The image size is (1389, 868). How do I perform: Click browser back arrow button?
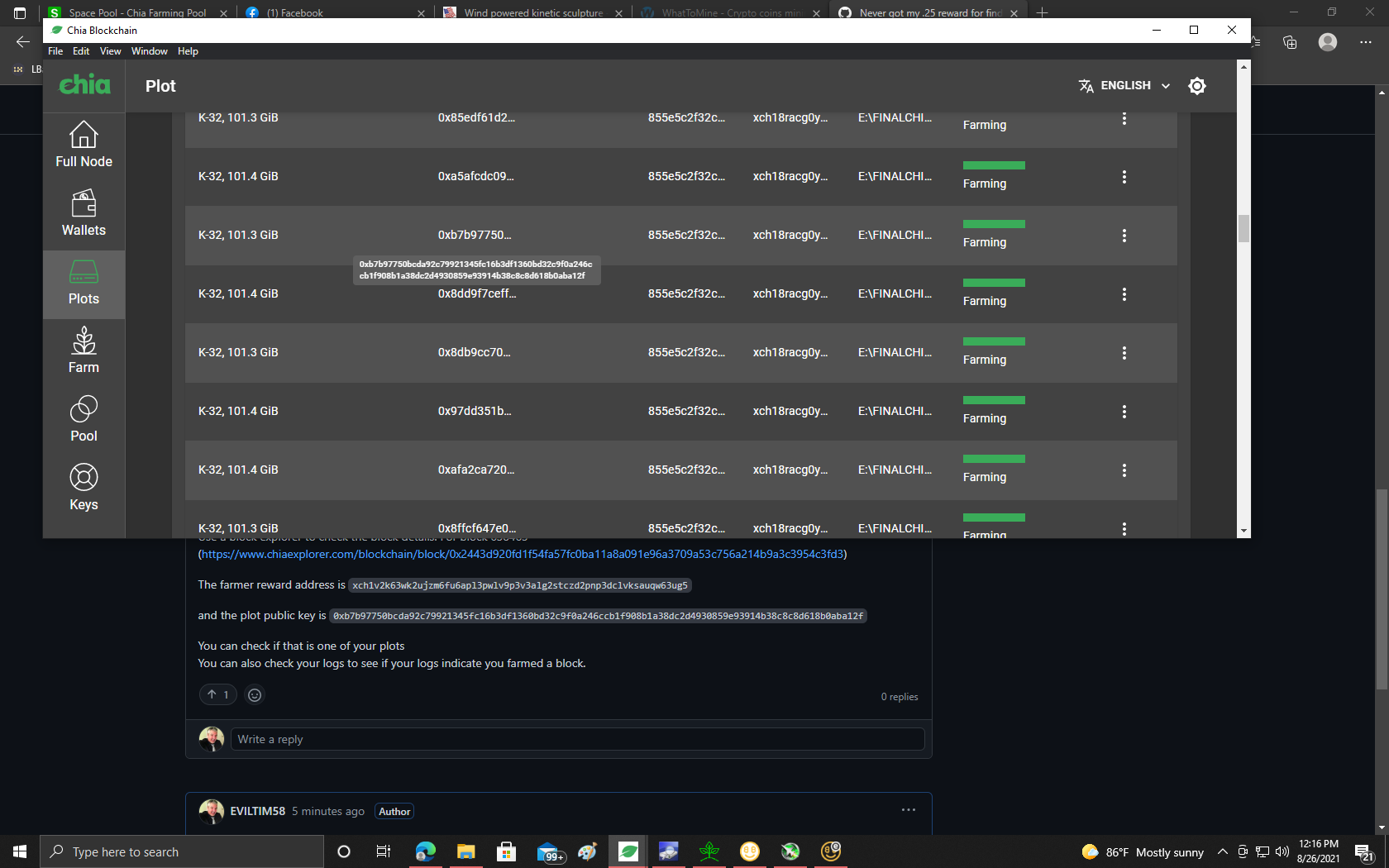click(x=22, y=42)
